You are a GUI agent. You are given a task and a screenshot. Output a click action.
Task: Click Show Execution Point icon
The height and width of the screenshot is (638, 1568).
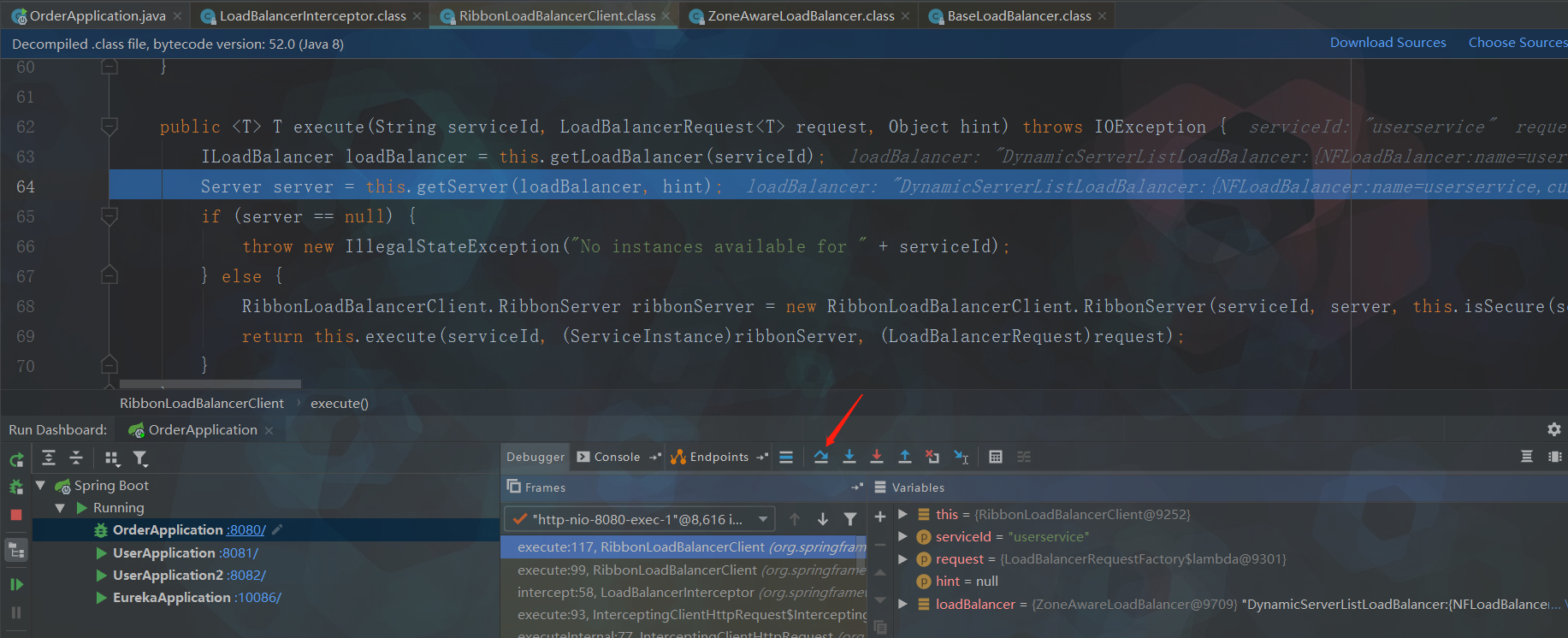click(x=786, y=457)
